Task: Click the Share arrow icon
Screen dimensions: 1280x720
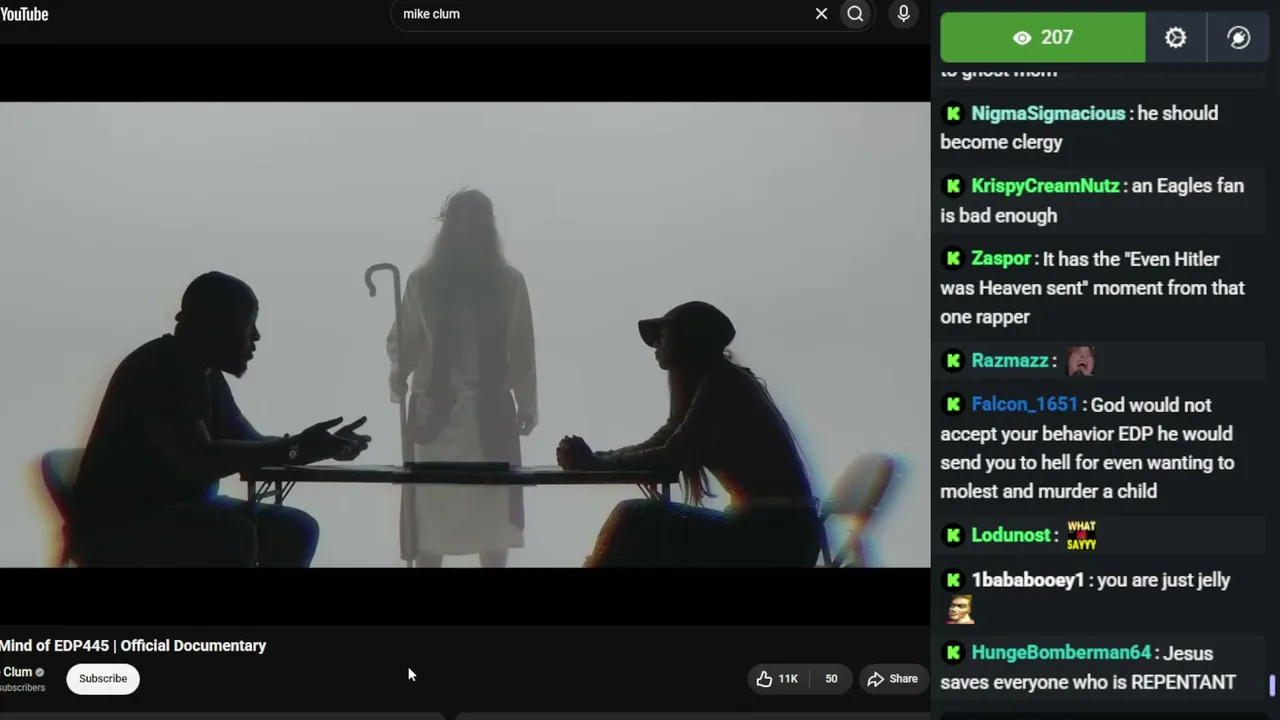Action: (x=875, y=679)
